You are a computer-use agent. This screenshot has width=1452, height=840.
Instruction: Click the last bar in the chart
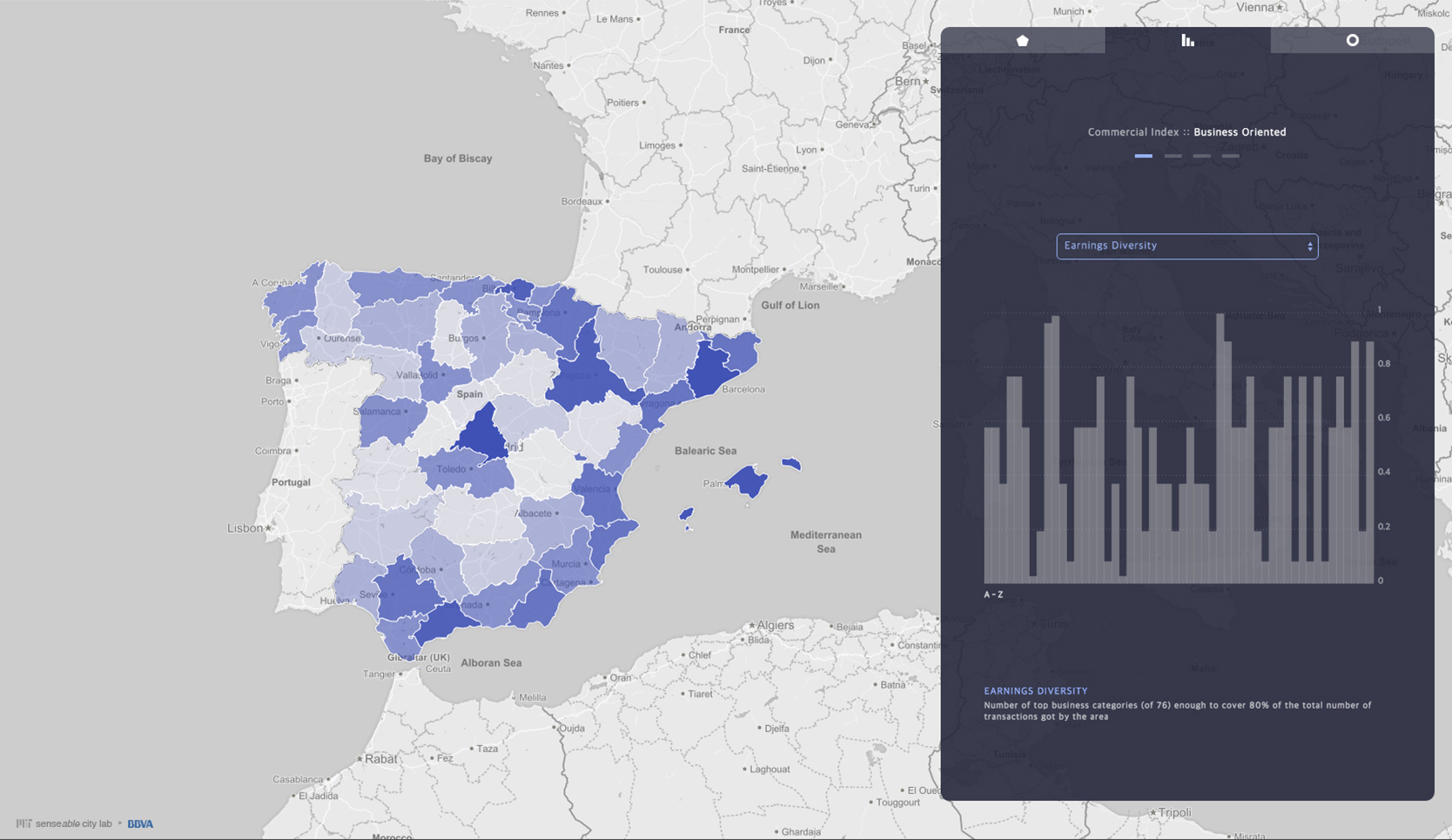pyautogui.click(x=1370, y=461)
